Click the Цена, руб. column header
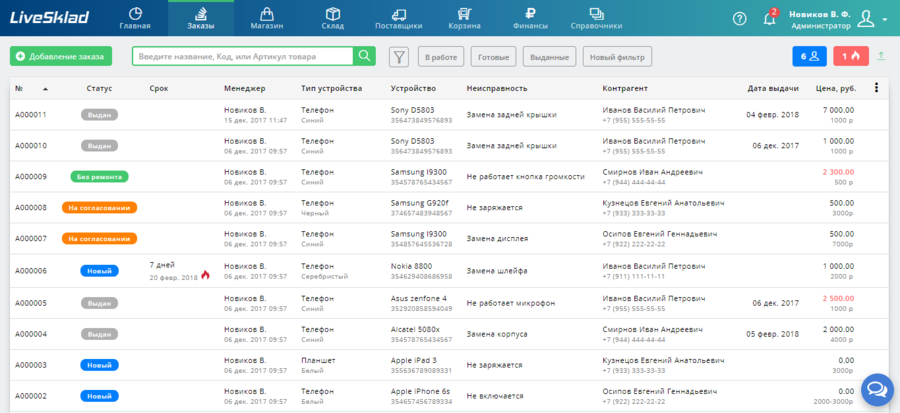This screenshot has width=900, height=413. [x=836, y=88]
